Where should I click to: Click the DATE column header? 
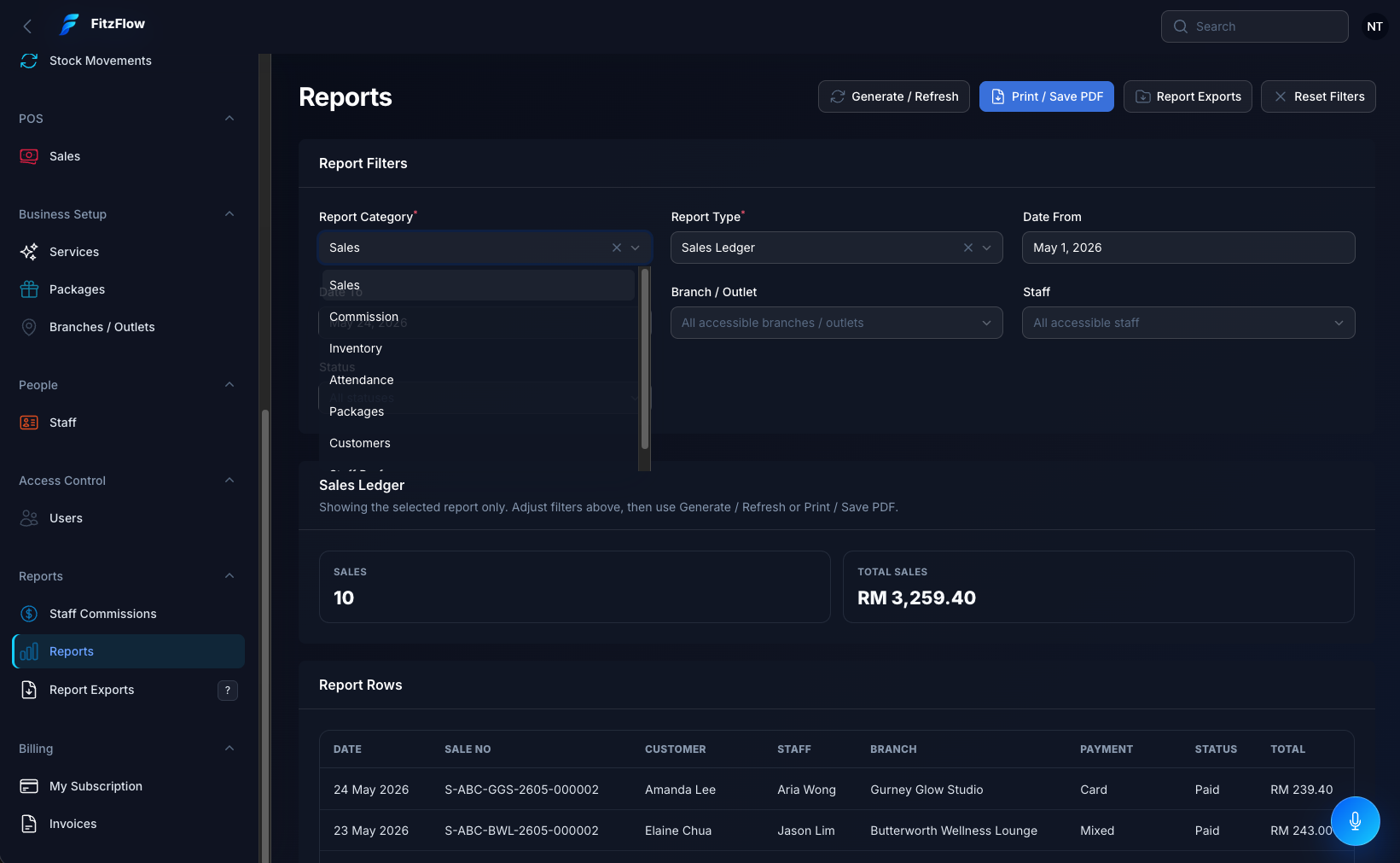click(x=347, y=749)
